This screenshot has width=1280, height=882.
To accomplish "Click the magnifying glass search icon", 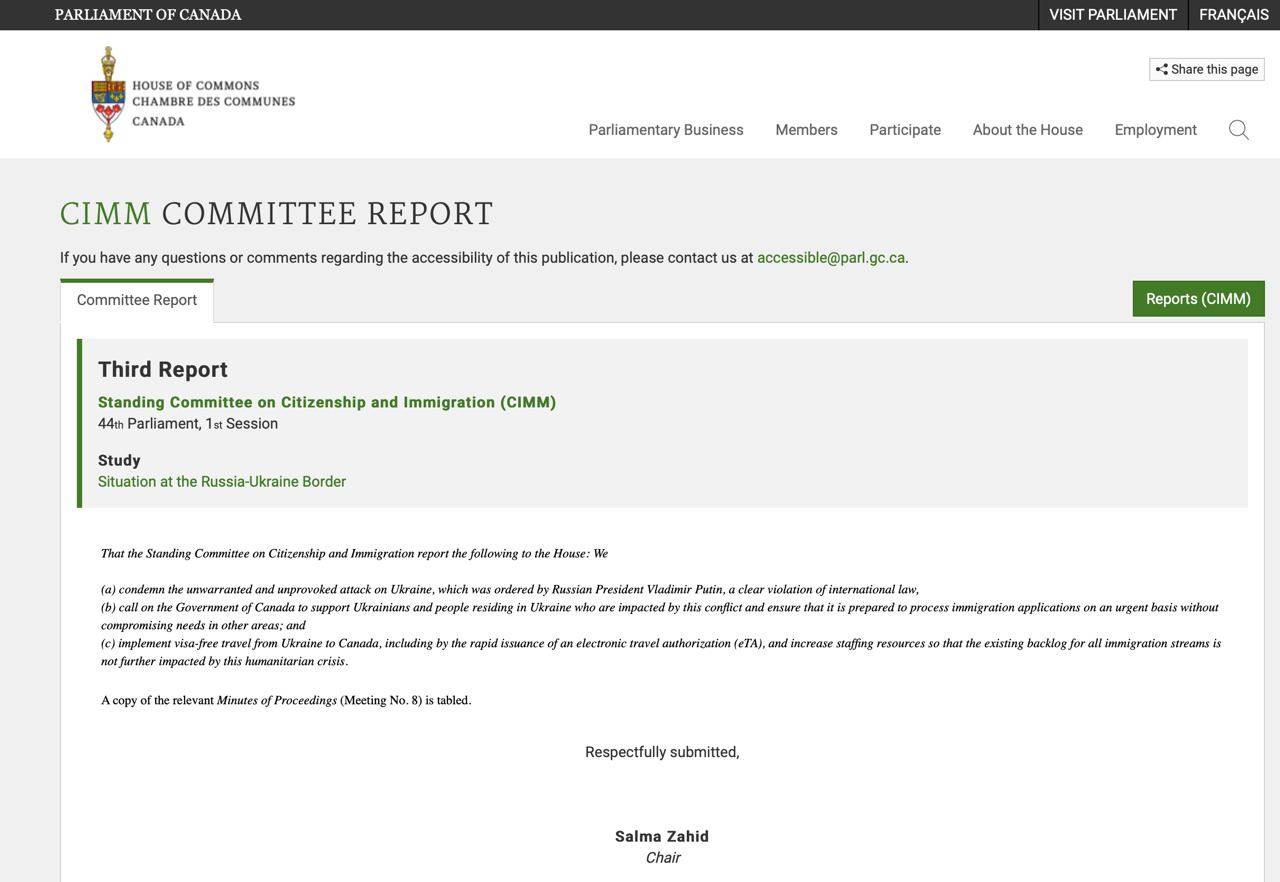I will pyautogui.click(x=1238, y=130).
